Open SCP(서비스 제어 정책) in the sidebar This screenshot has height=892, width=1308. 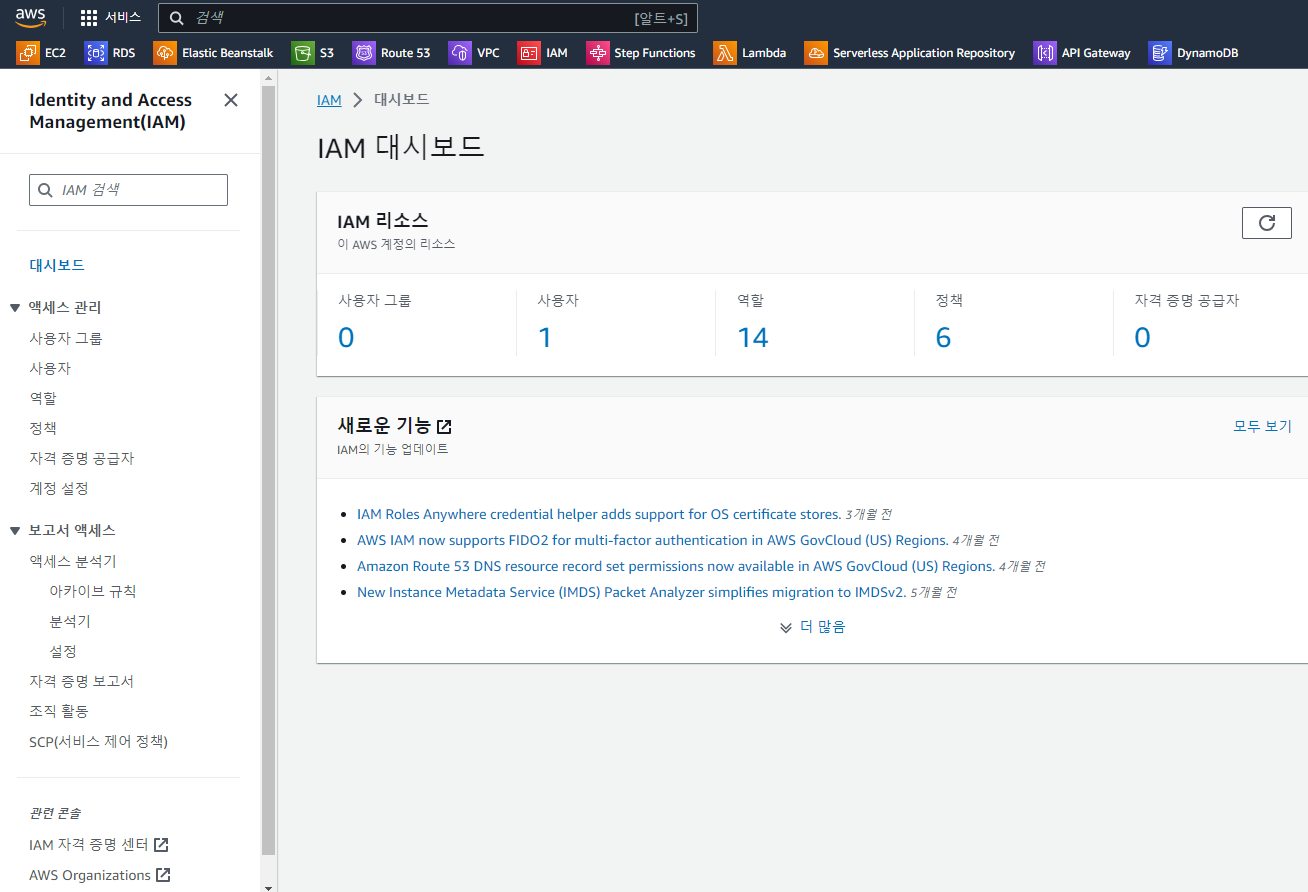coord(99,741)
